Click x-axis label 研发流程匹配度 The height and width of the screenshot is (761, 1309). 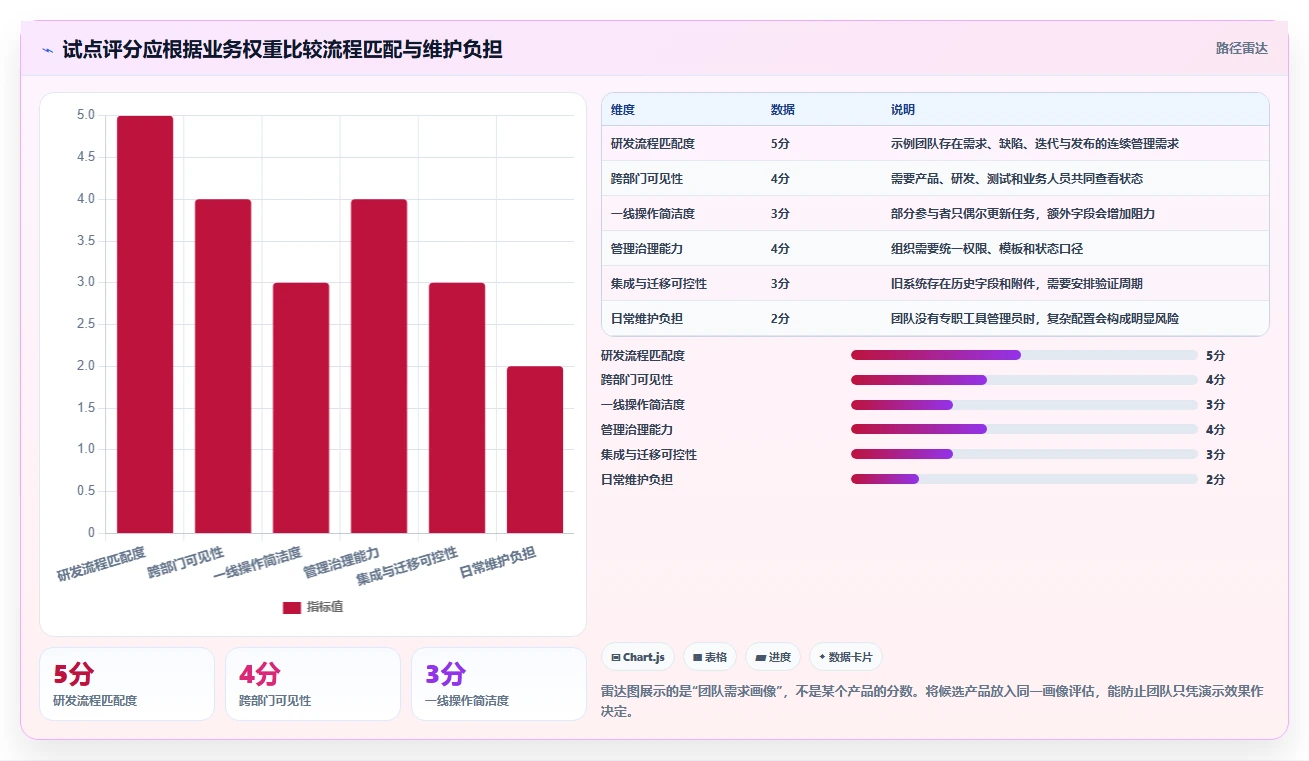[x=100, y=565]
